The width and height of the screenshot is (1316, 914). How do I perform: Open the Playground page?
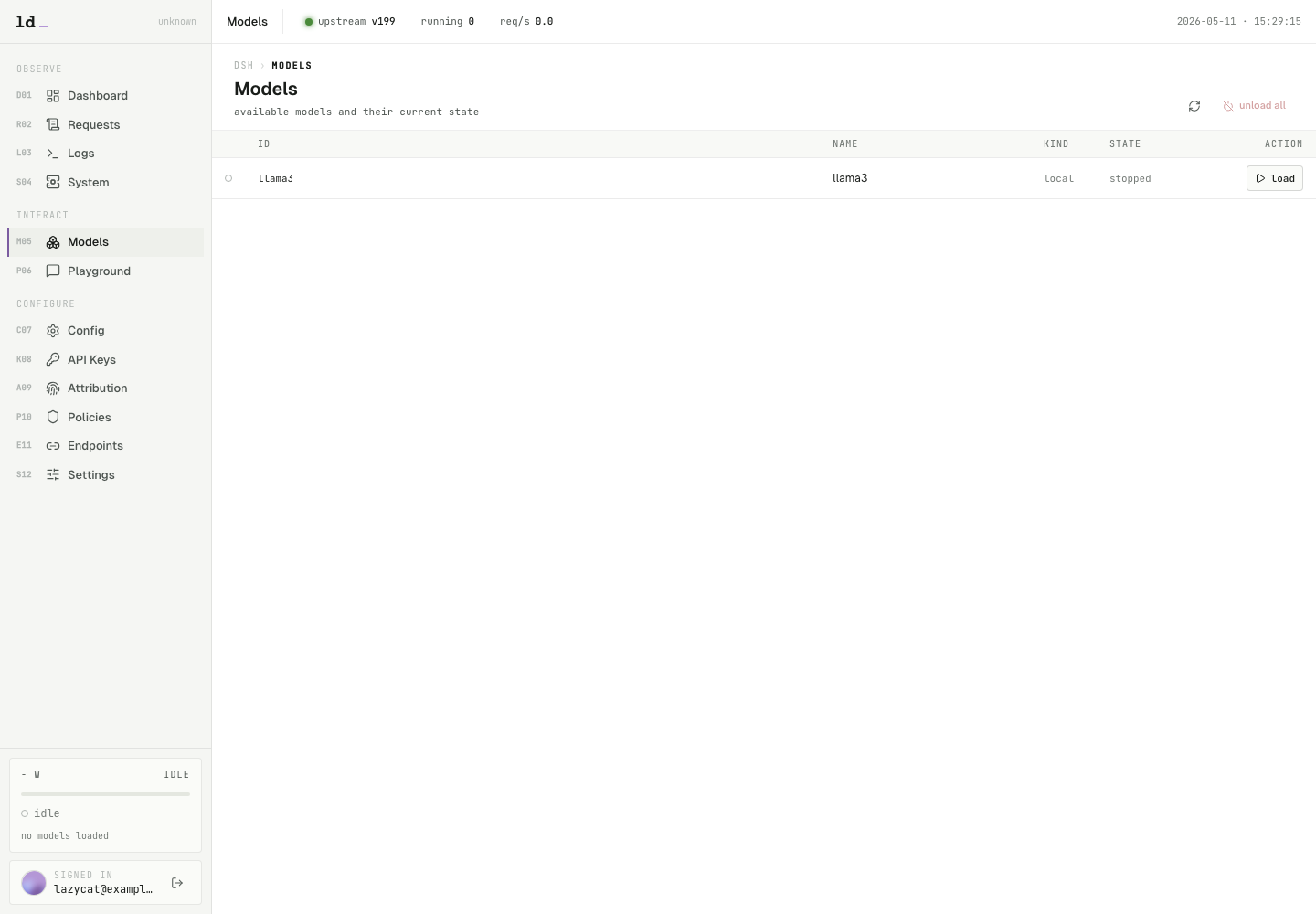pyautogui.click(x=106, y=271)
